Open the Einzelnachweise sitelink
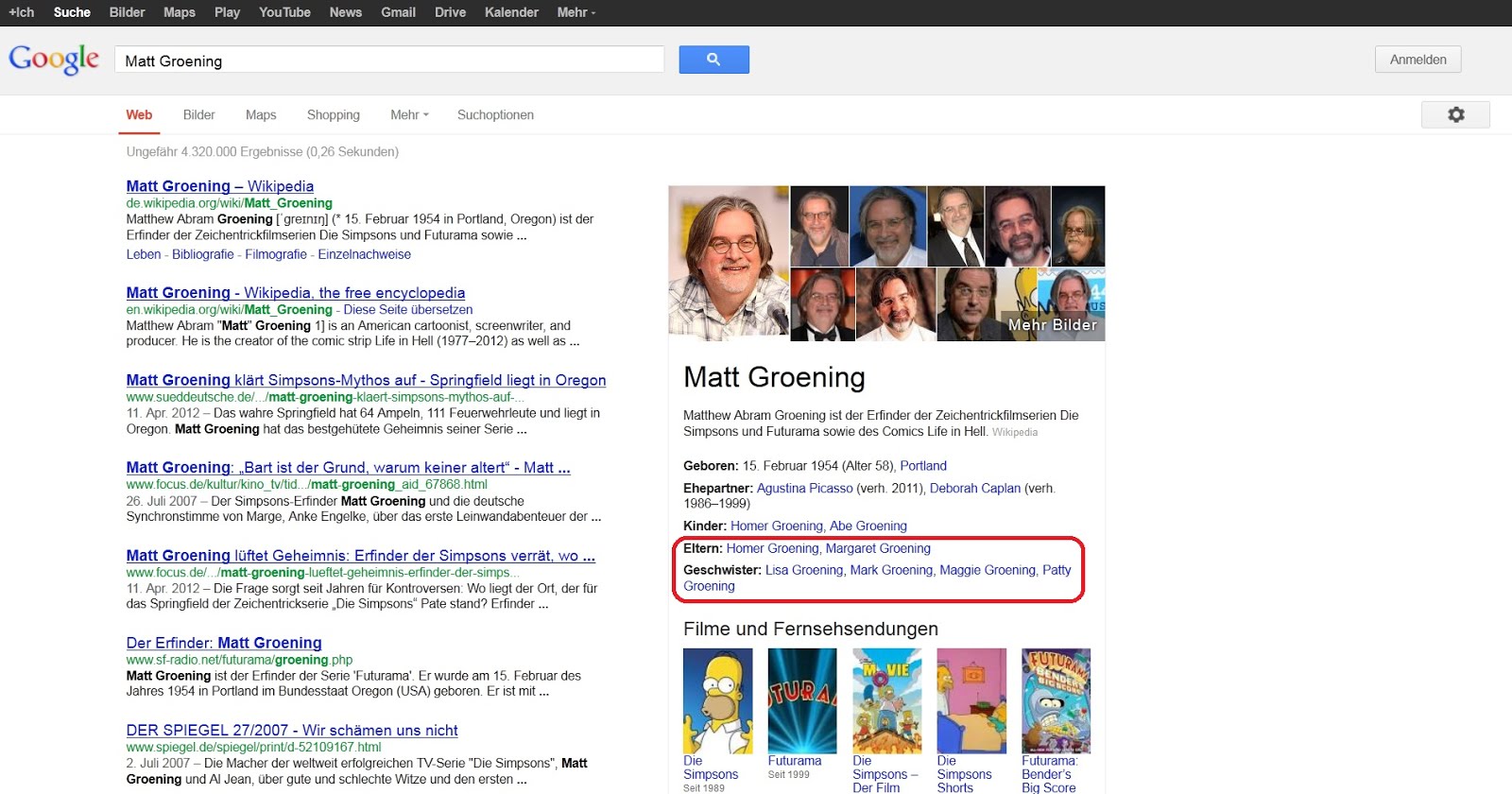 [365, 254]
